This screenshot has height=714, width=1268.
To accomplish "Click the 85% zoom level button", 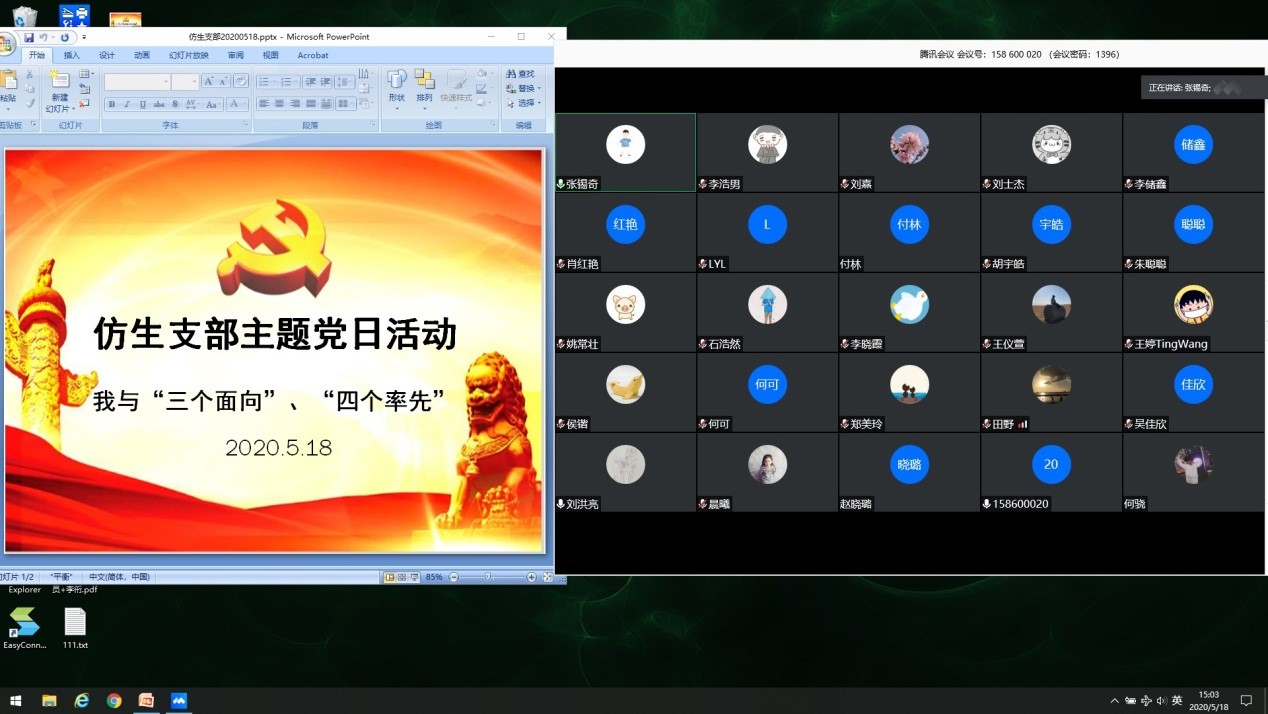I will click(x=434, y=577).
